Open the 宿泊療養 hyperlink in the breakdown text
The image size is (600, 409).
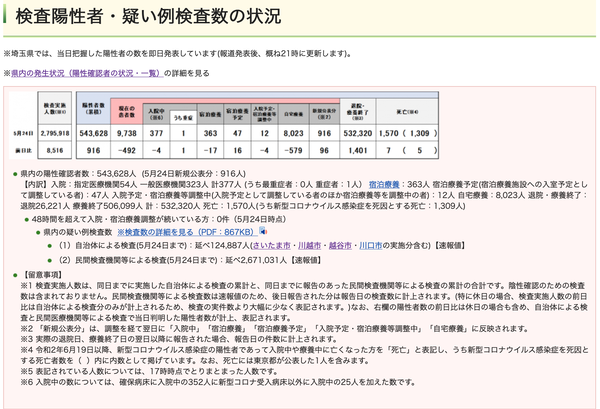(384, 184)
